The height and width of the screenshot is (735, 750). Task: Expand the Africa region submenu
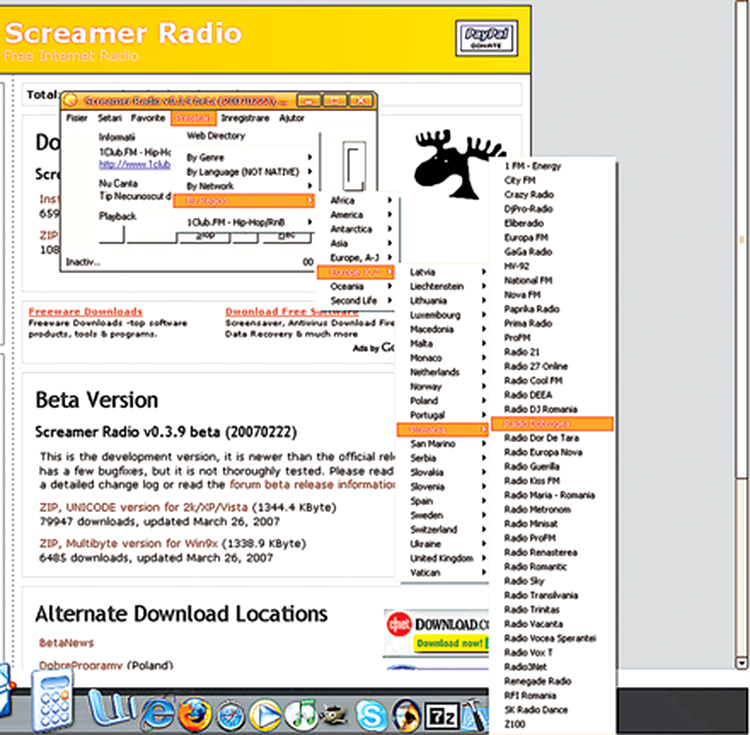click(356, 200)
